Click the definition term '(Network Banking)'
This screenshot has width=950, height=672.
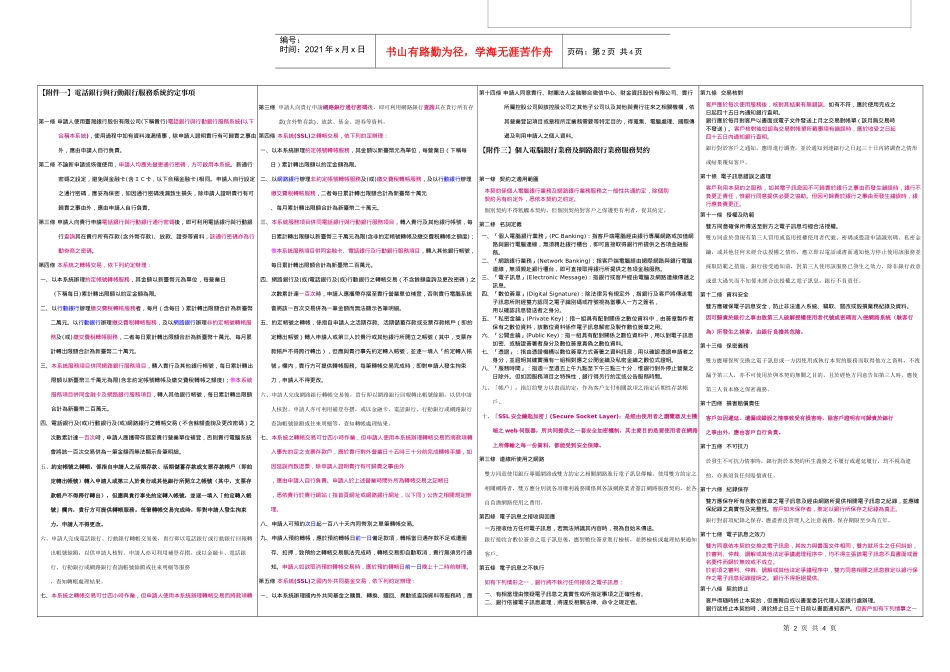564,261
